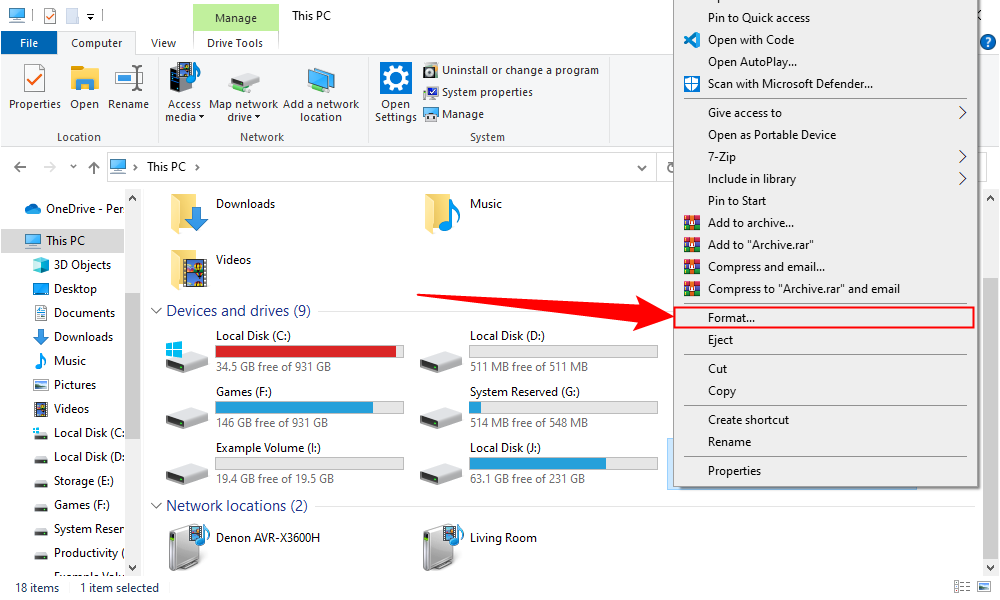This screenshot has height=600, width=1000.
Task: Switch to the View ribbon tab
Action: [163, 43]
